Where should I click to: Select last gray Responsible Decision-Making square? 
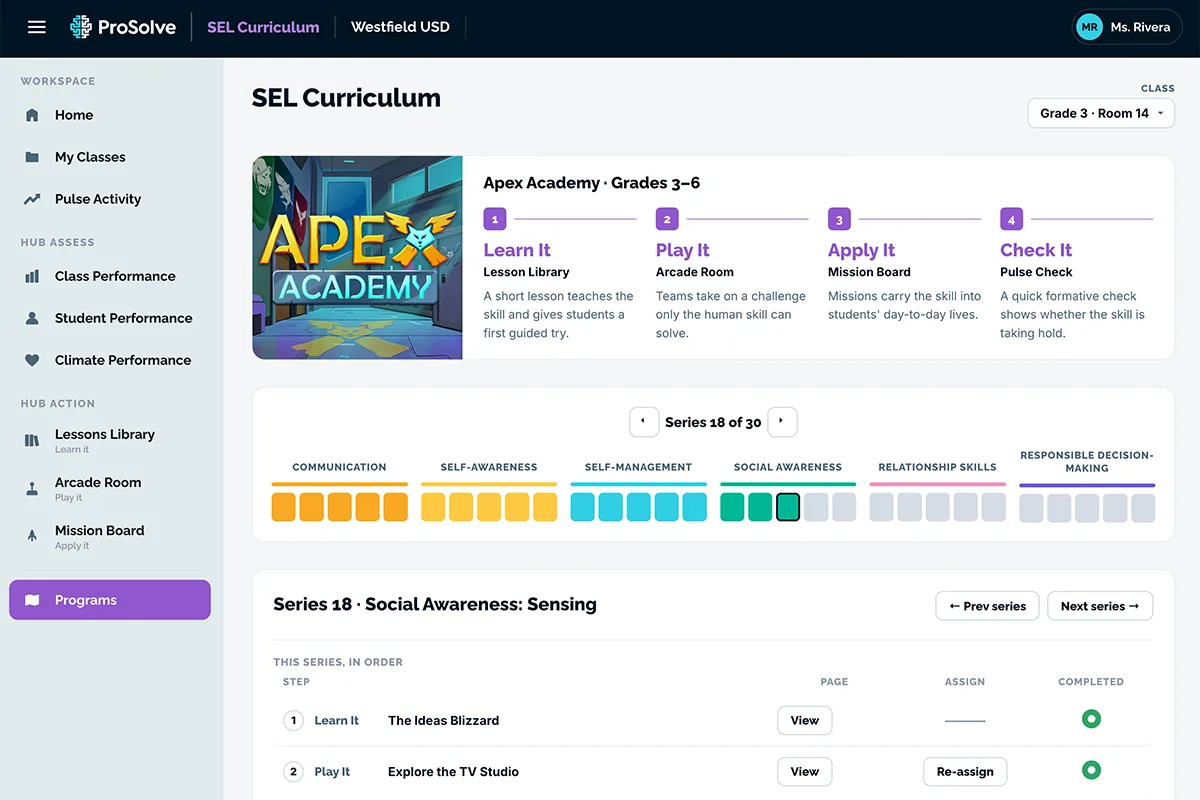click(1143, 507)
